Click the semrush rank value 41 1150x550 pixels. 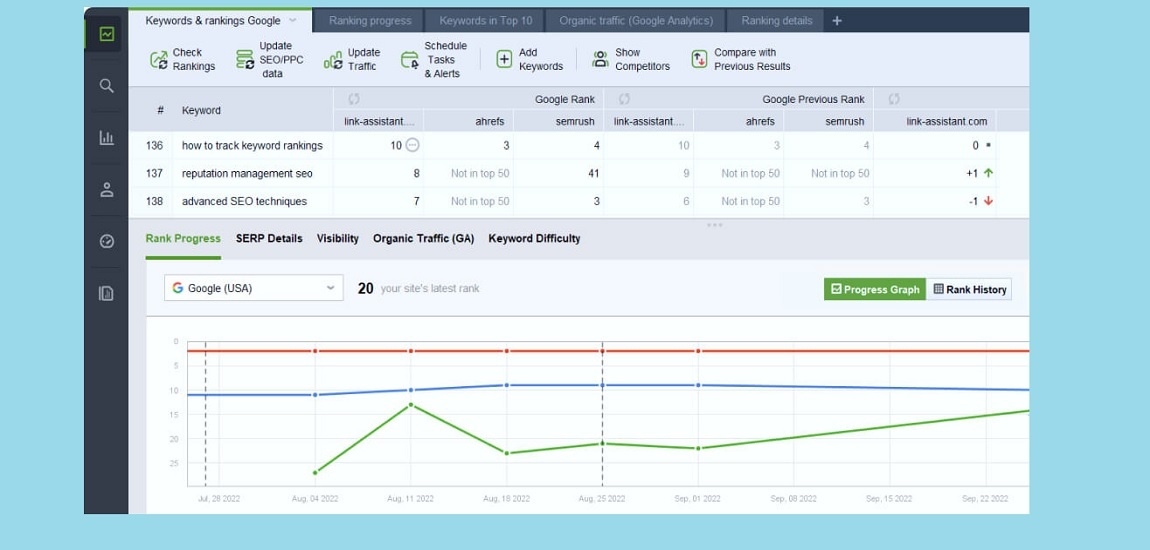click(593, 173)
